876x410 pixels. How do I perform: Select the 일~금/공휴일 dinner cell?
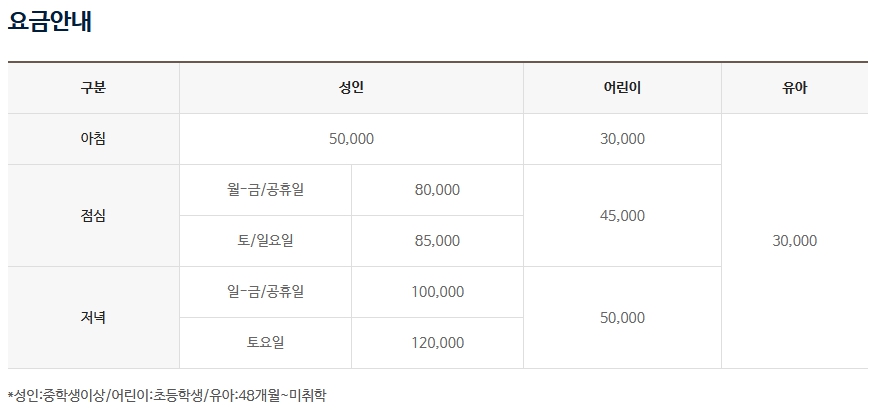click(x=265, y=292)
